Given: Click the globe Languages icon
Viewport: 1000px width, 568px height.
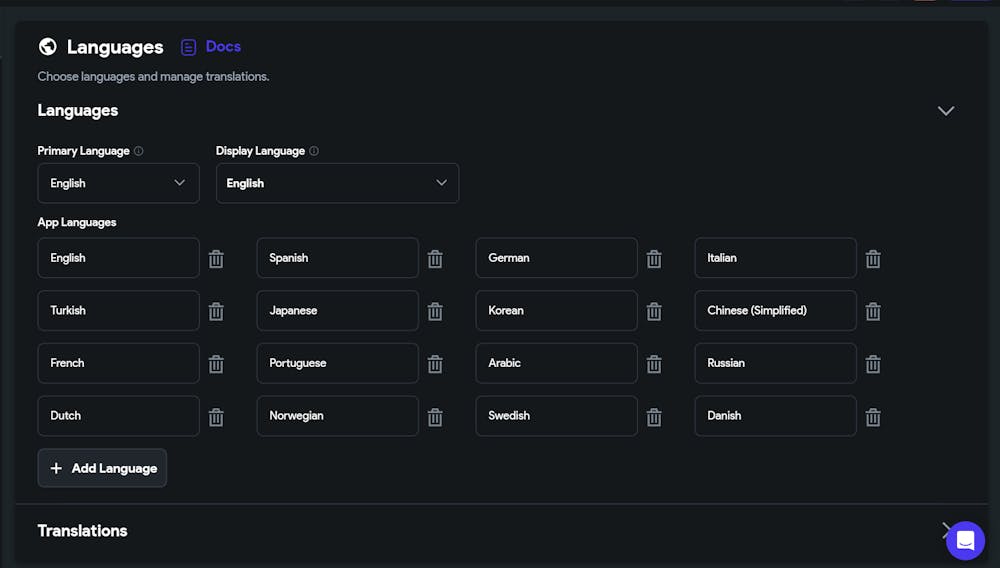Looking at the screenshot, I should click(x=48, y=47).
